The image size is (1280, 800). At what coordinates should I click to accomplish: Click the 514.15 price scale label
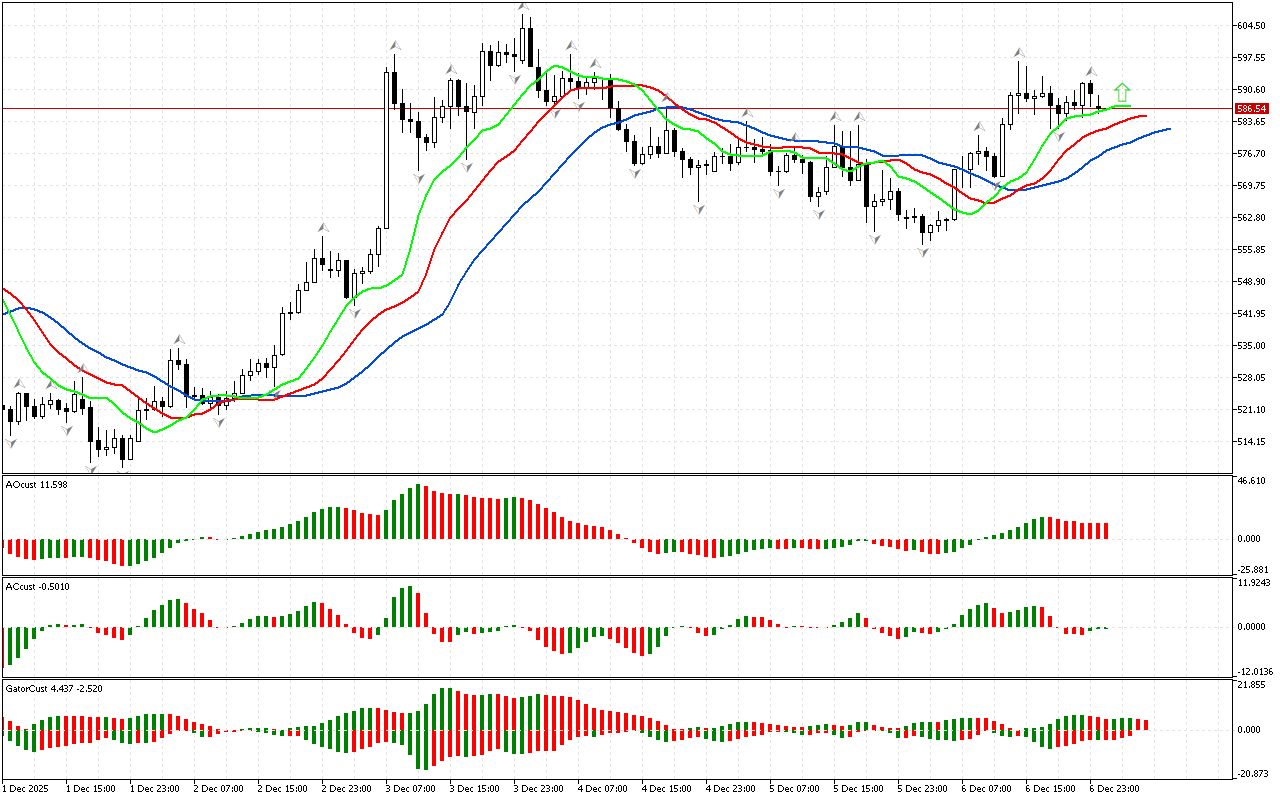coord(1252,441)
